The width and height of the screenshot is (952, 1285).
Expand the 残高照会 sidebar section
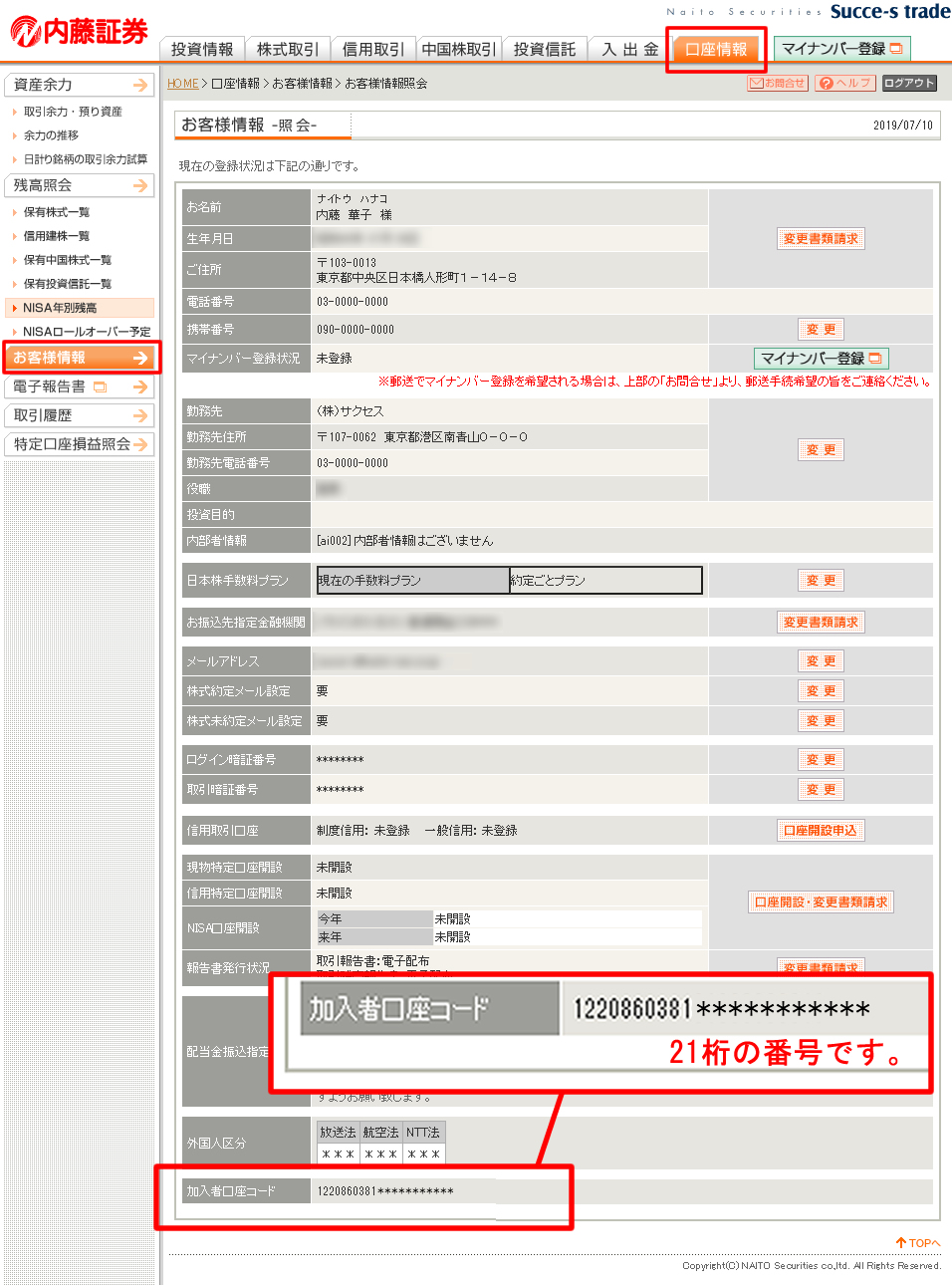point(80,186)
